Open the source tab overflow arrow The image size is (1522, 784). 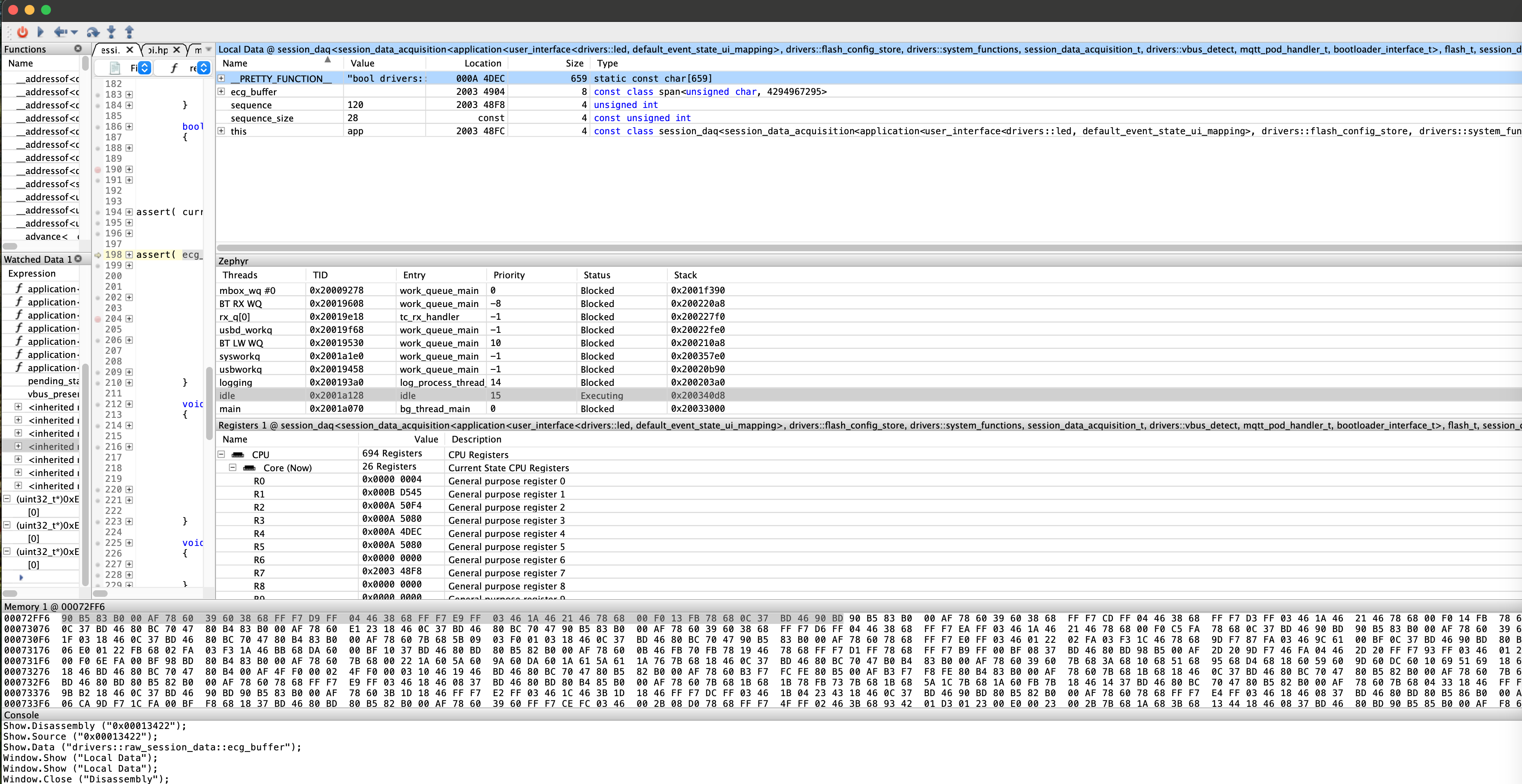point(209,50)
